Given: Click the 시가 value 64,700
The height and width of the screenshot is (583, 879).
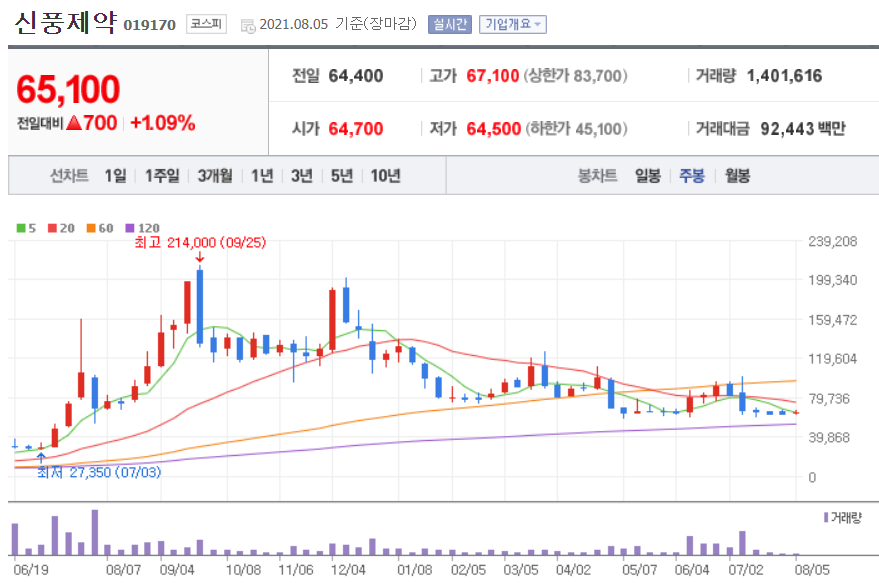Looking at the screenshot, I should [356, 129].
